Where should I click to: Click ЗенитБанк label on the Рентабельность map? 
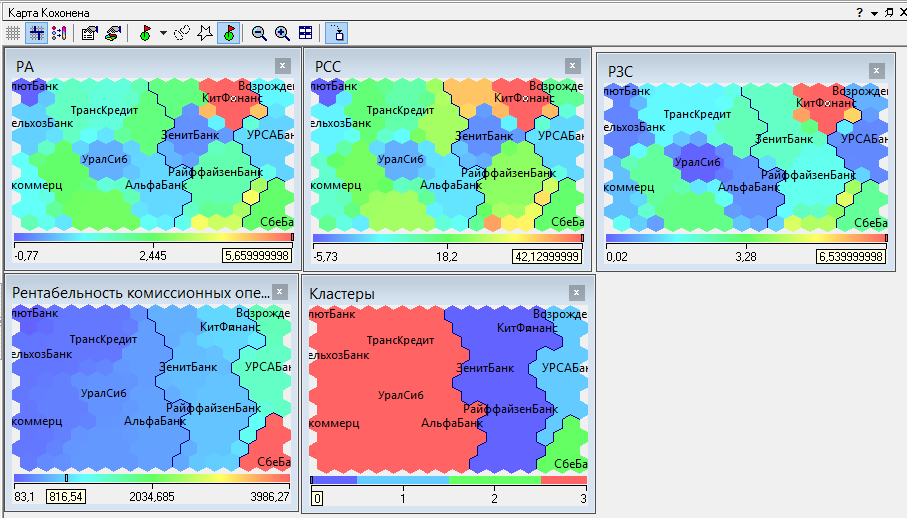pyautogui.click(x=188, y=367)
